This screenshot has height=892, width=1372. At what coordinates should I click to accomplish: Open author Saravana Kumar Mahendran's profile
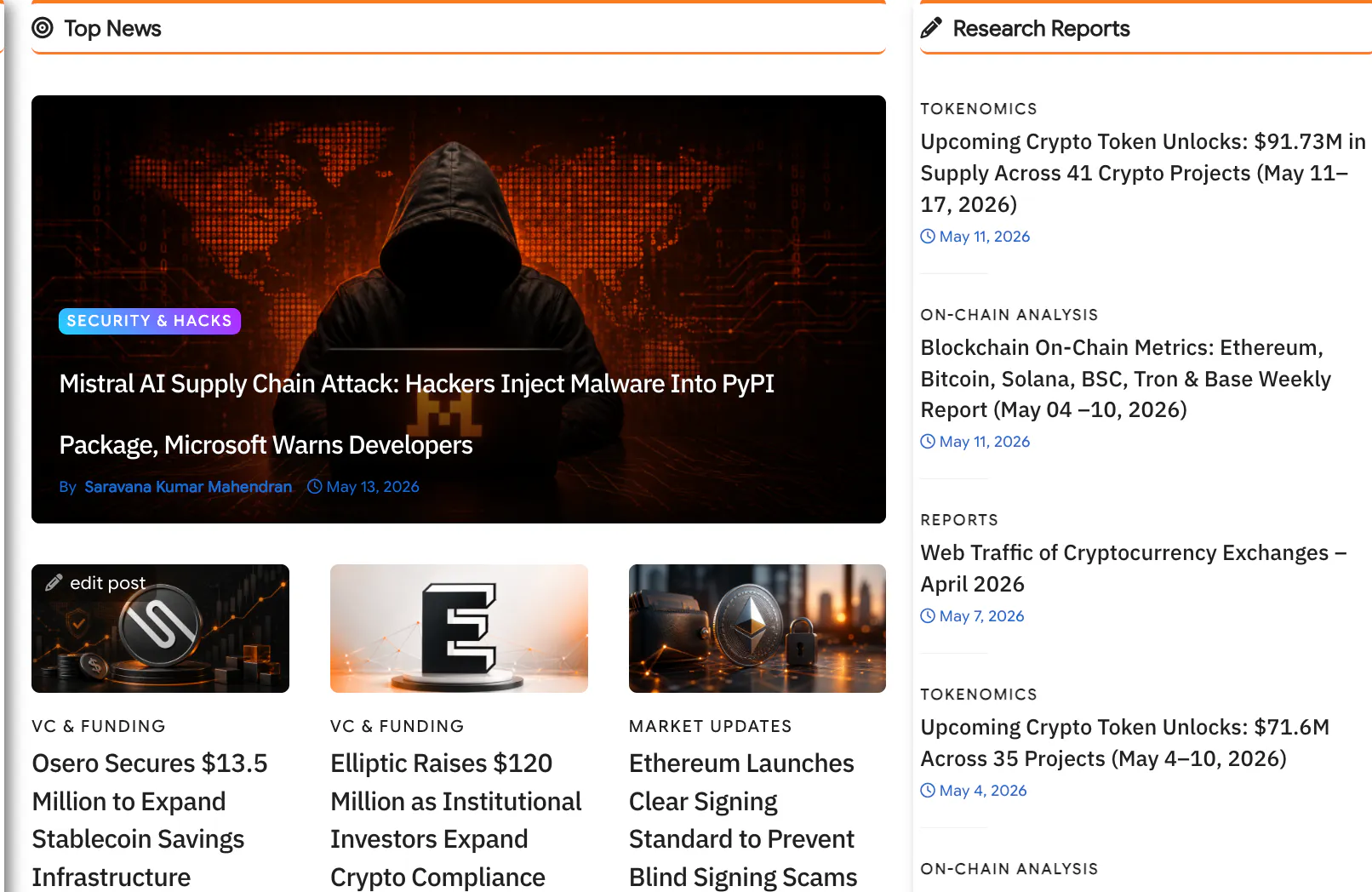click(188, 487)
